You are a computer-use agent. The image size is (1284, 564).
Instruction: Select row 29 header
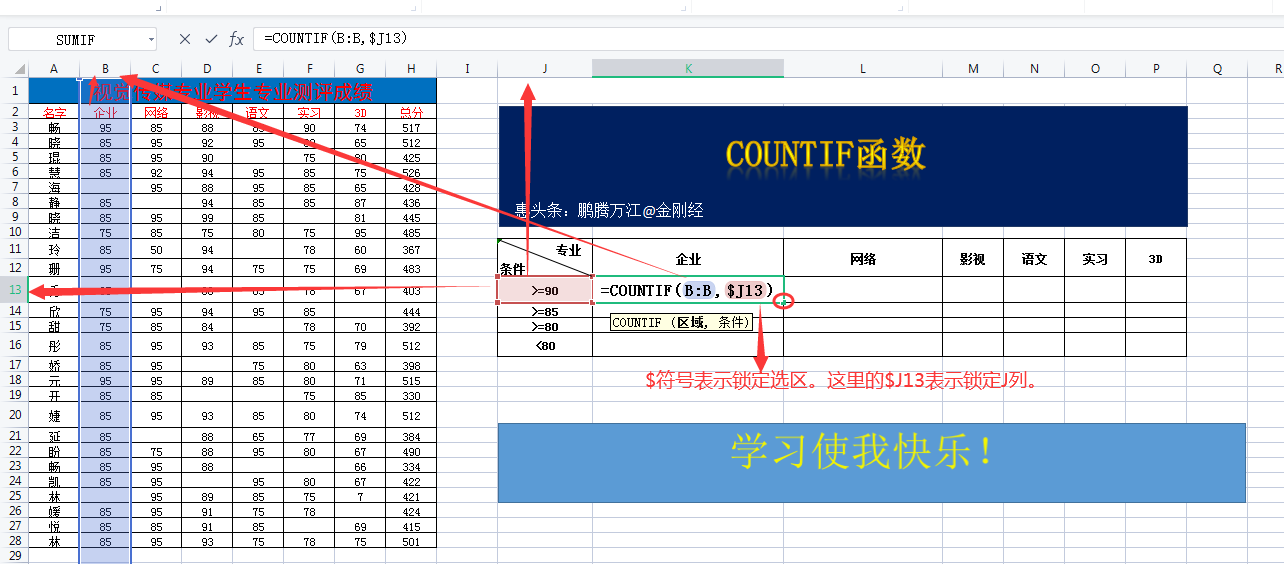(x=14, y=555)
